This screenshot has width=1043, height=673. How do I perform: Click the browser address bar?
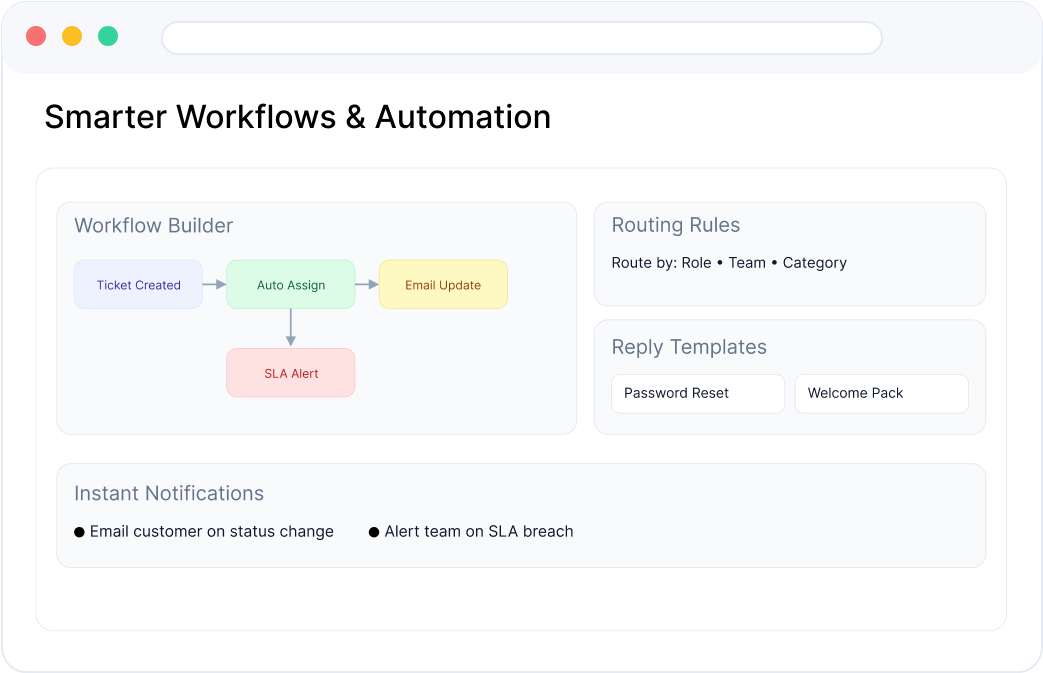[x=522, y=38]
